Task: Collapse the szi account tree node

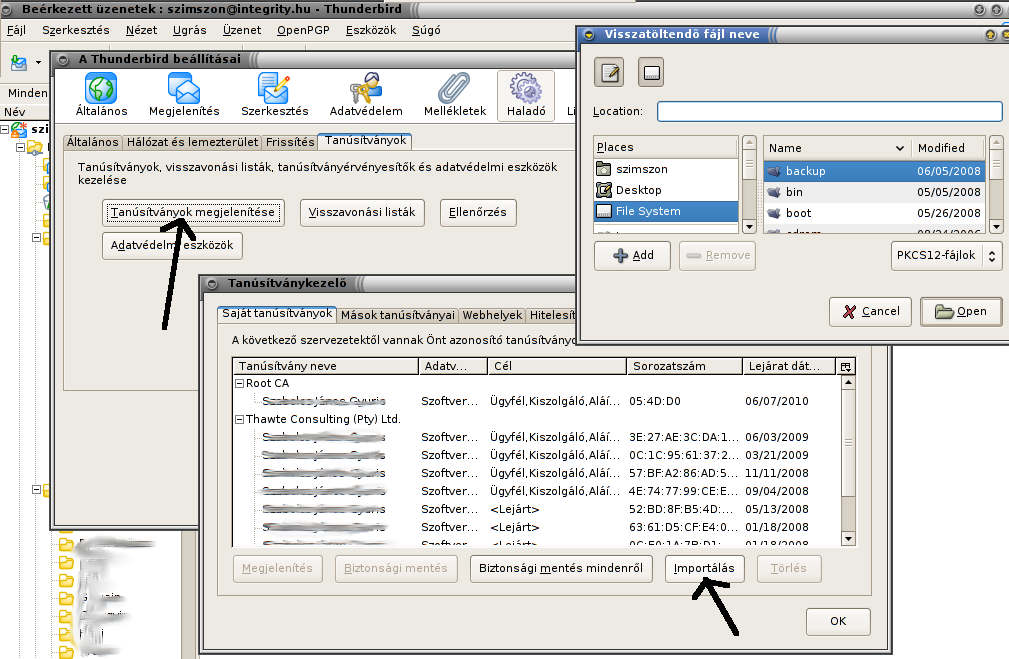Action: click(5, 129)
